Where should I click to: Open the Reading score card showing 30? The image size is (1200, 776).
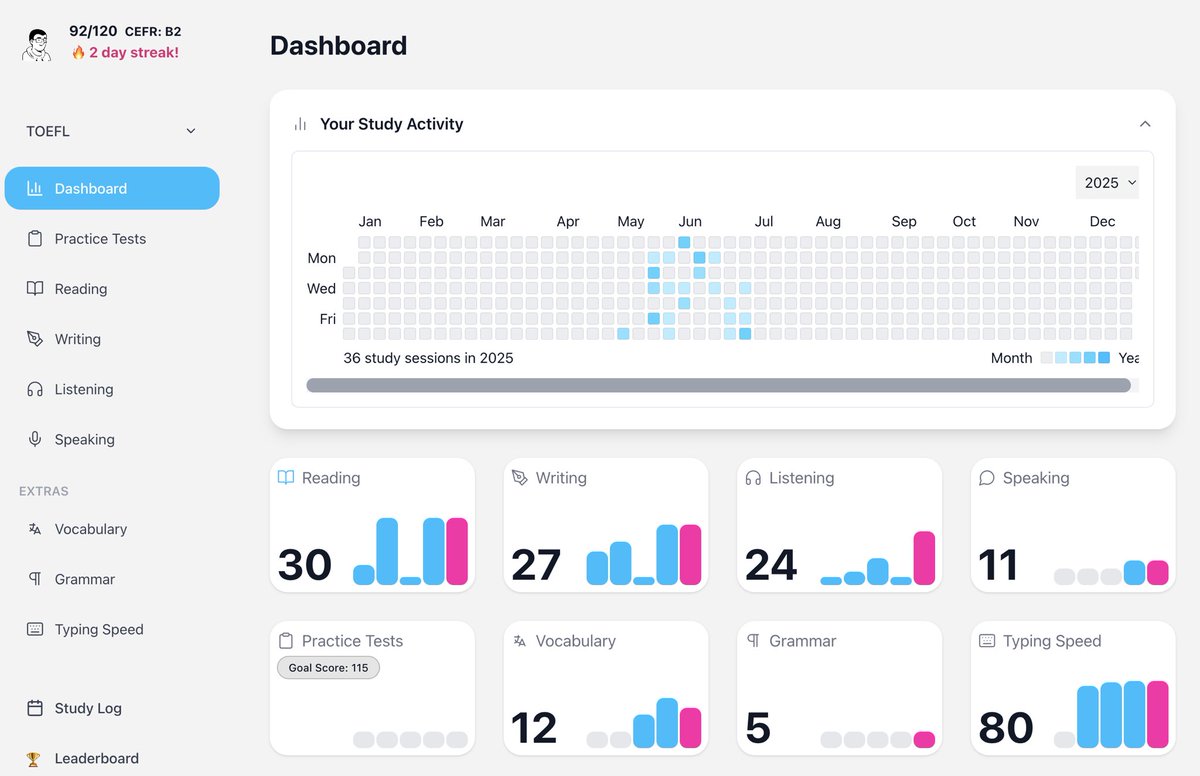coord(372,525)
